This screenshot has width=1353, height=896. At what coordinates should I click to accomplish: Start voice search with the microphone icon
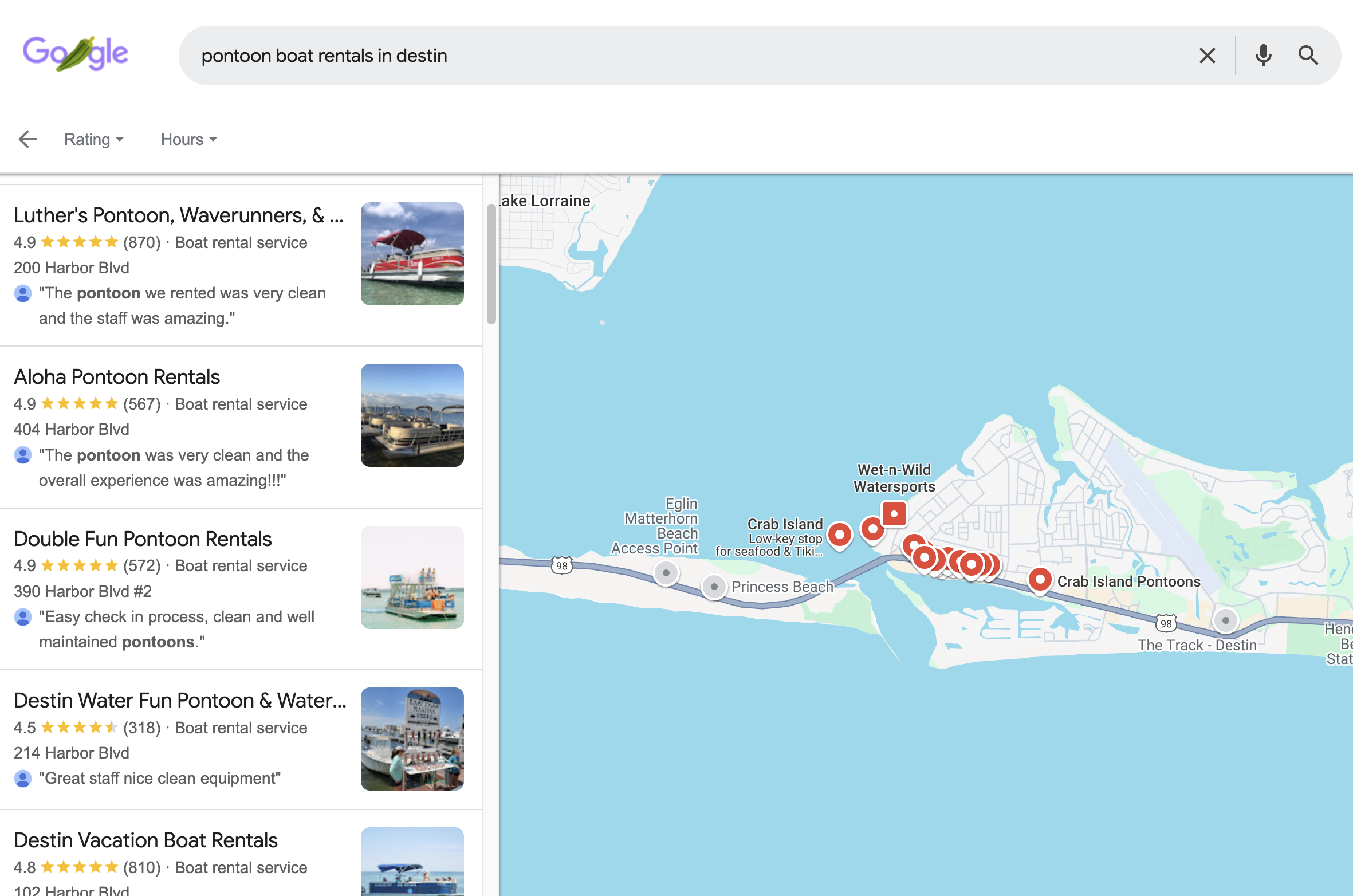[x=1263, y=56]
